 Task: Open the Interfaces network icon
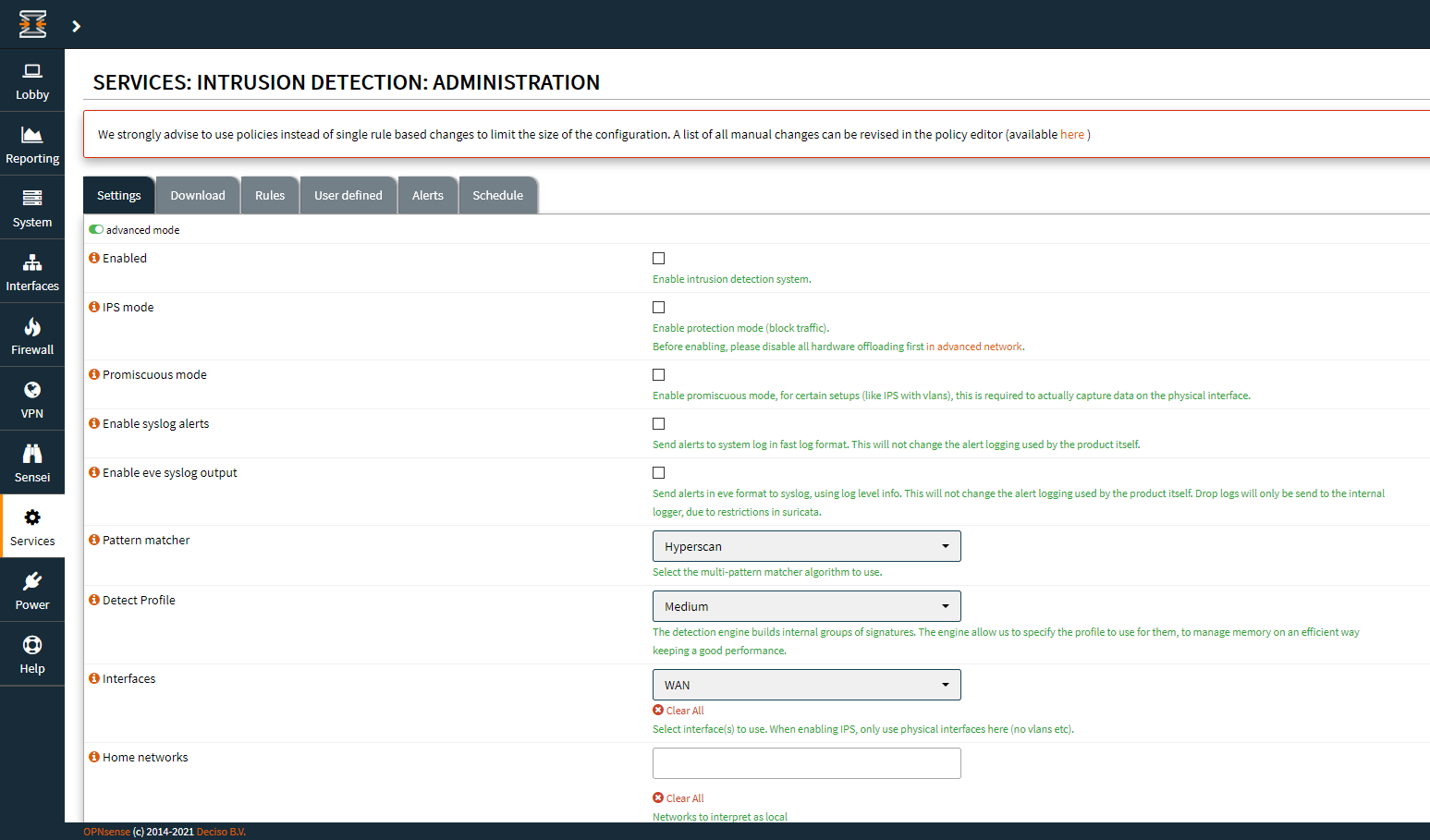32,262
